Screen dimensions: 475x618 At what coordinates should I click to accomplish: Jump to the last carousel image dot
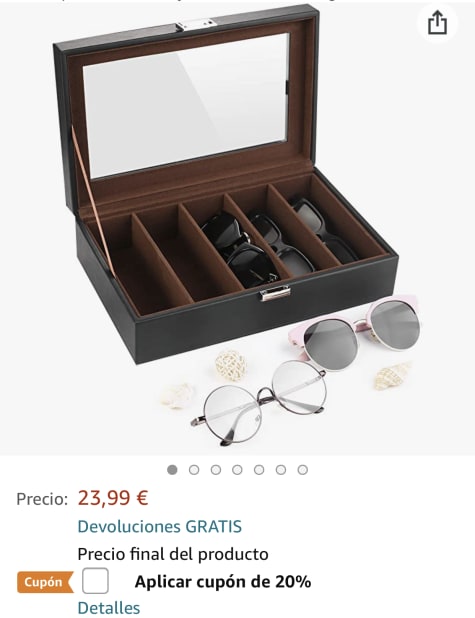pyautogui.click(x=302, y=469)
